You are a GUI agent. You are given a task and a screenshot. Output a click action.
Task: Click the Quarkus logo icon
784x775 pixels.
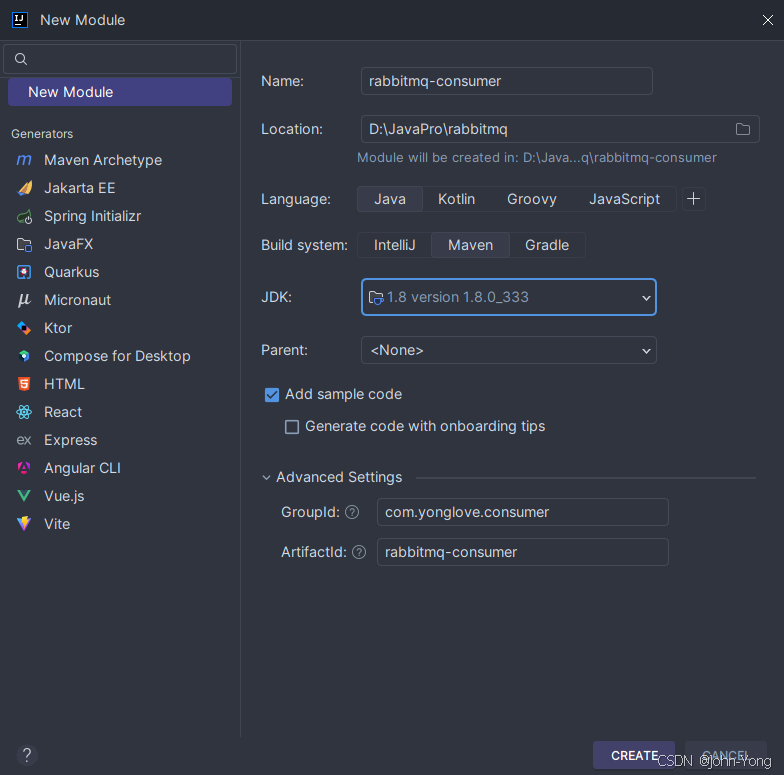tap(24, 272)
